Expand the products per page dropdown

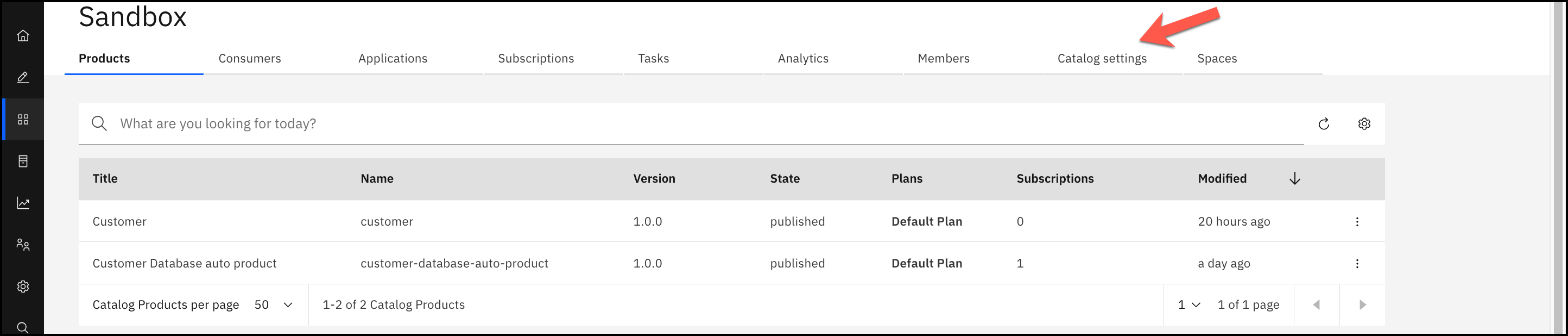point(274,305)
